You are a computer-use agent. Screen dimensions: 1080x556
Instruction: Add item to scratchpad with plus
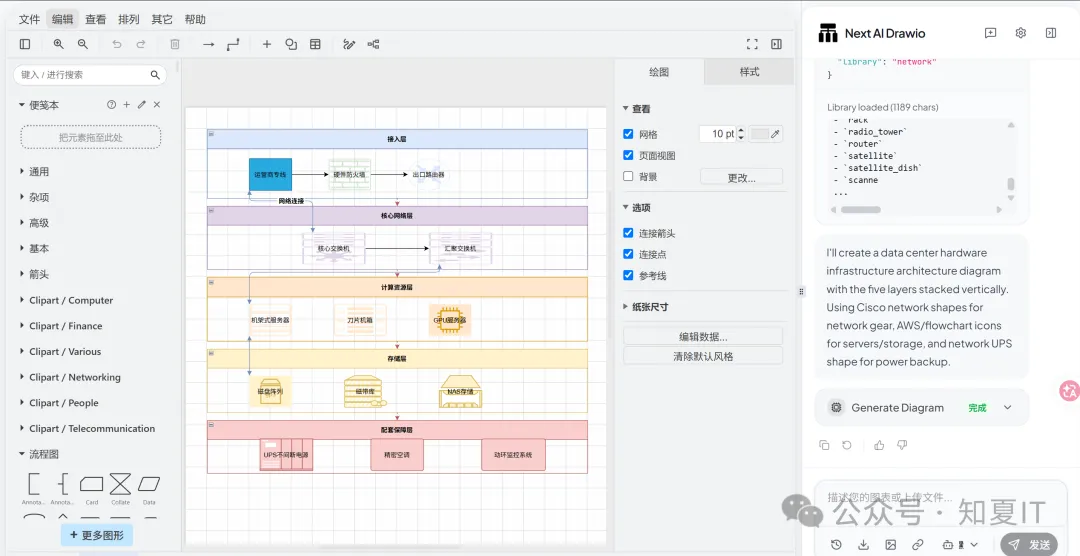click(x=127, y=105)
